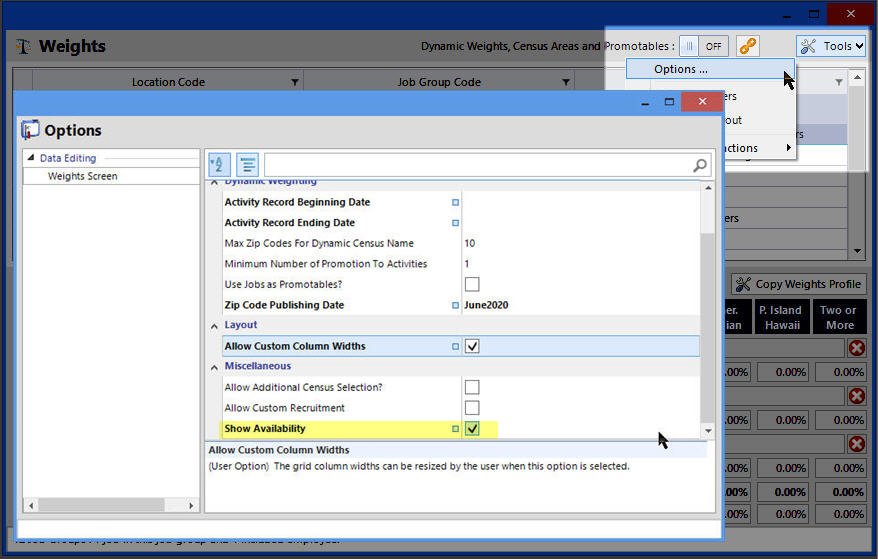Close the Options dialog window
Viewport: 878px width, 559px height.
[702, 101]
